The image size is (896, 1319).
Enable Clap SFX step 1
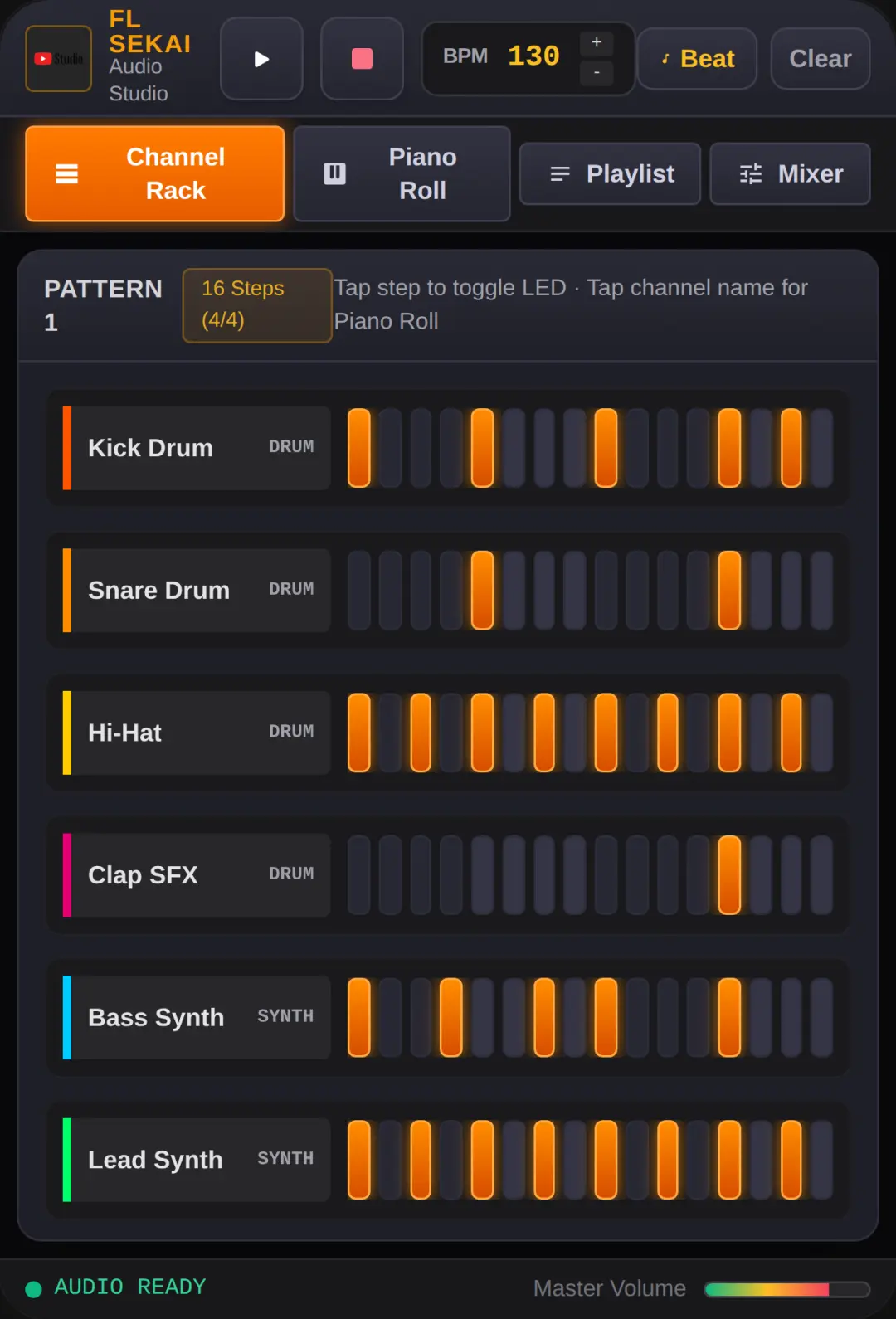(359, 875)
